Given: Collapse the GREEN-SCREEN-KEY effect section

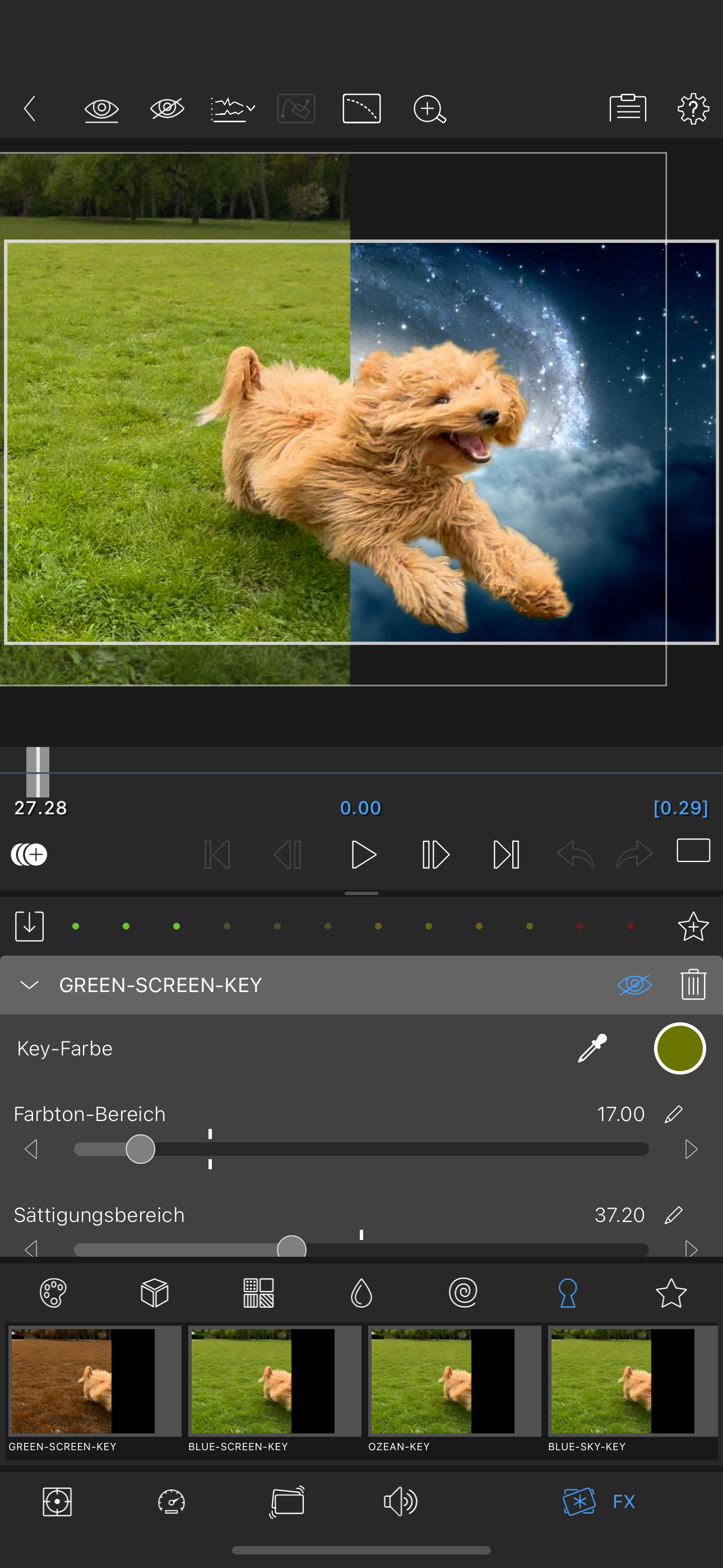Looking at the screenshot, I should coord(29,985).
